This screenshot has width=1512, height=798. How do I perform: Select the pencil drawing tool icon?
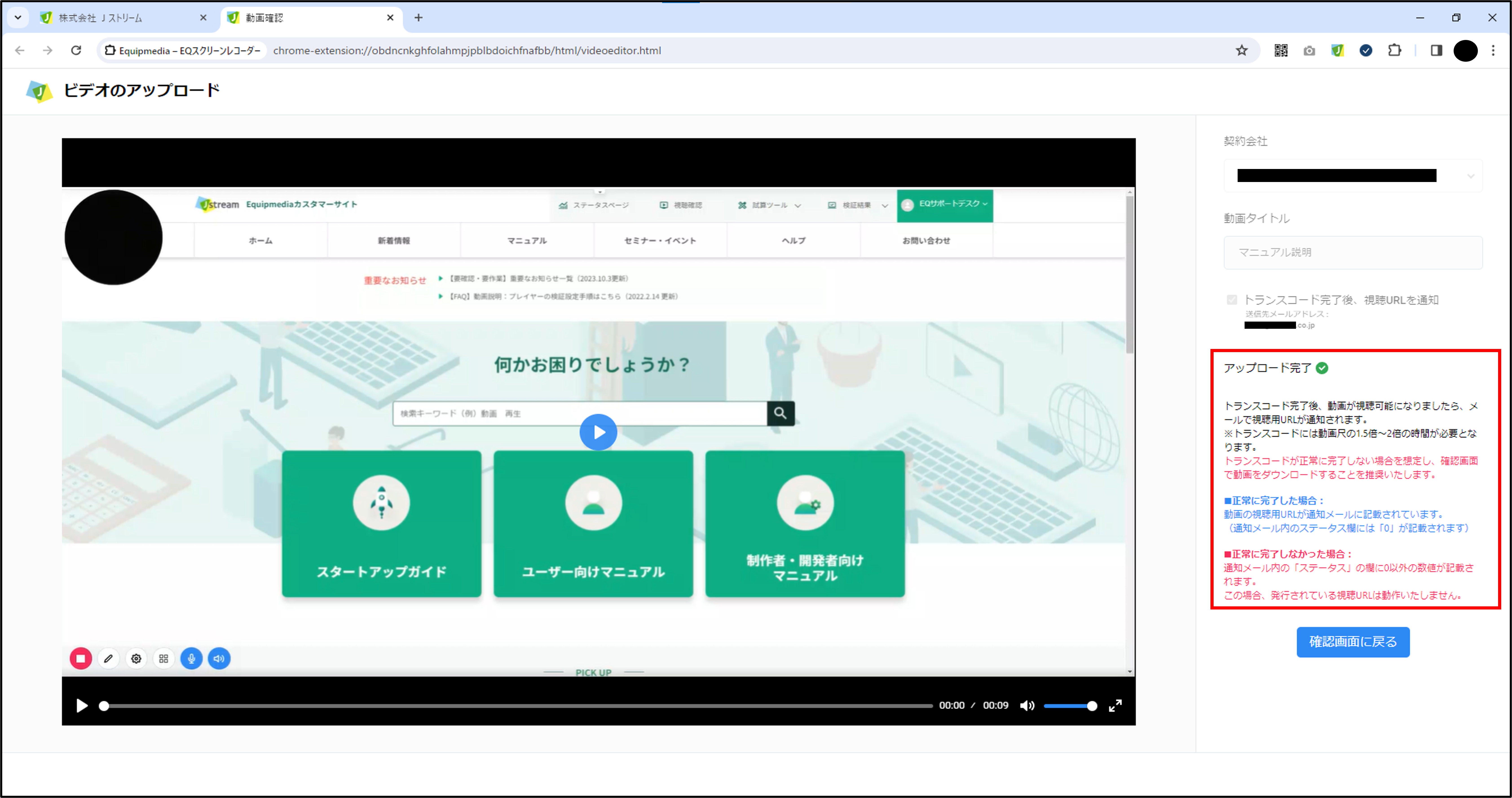click(x=109, y=658)
